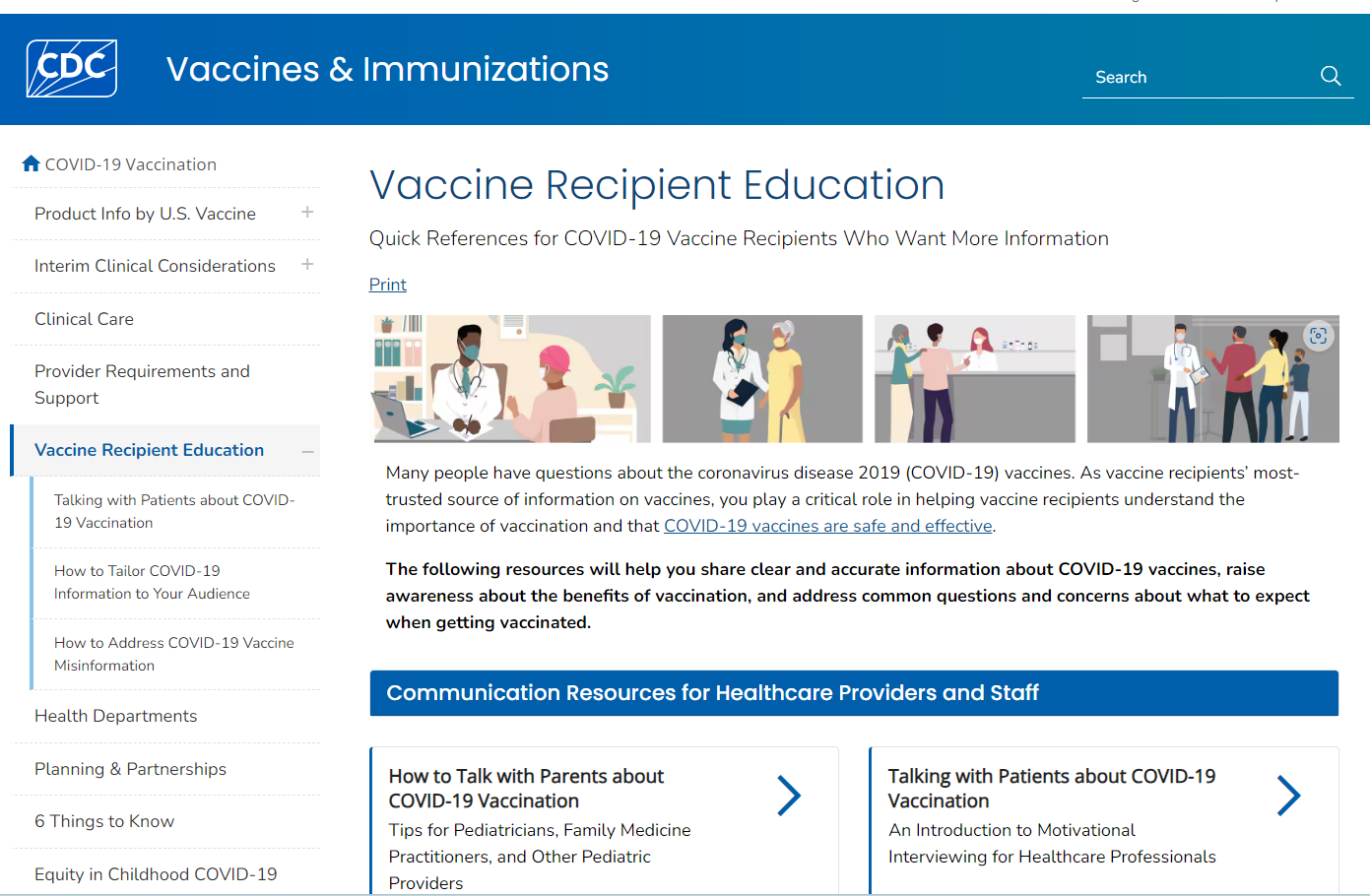Open Clinical Care in the sidebar
The width and height of the screenshot is (1370, 896).
[x=84, y=318]
